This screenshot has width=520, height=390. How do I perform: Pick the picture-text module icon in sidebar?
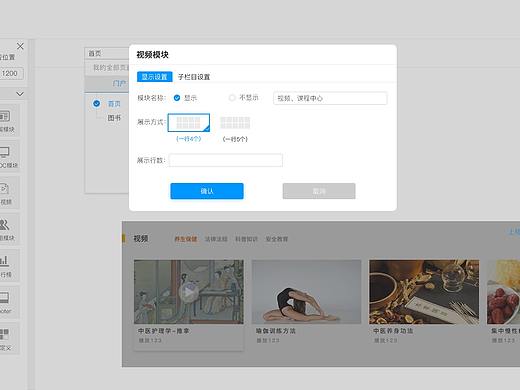[5, 116]
